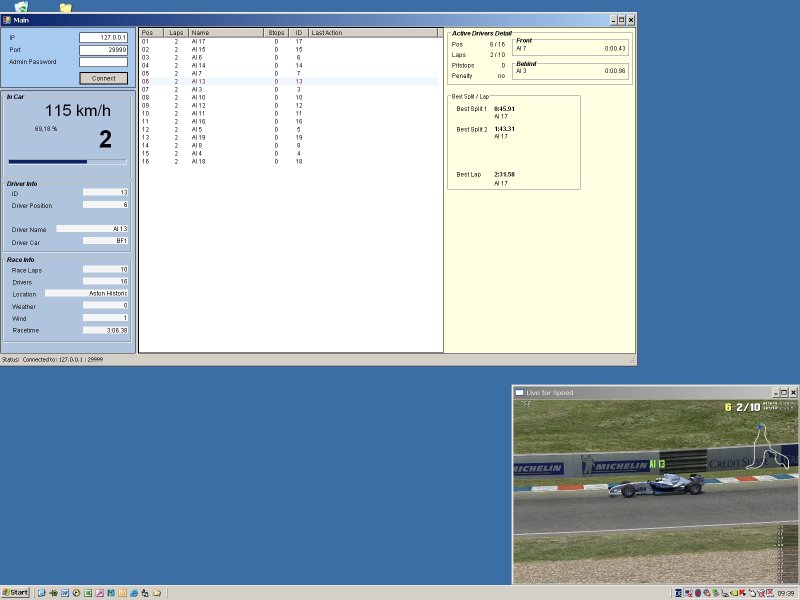Focus the IP address input field
The height and width of the screenshot is (600, 800).
point(103,37)
